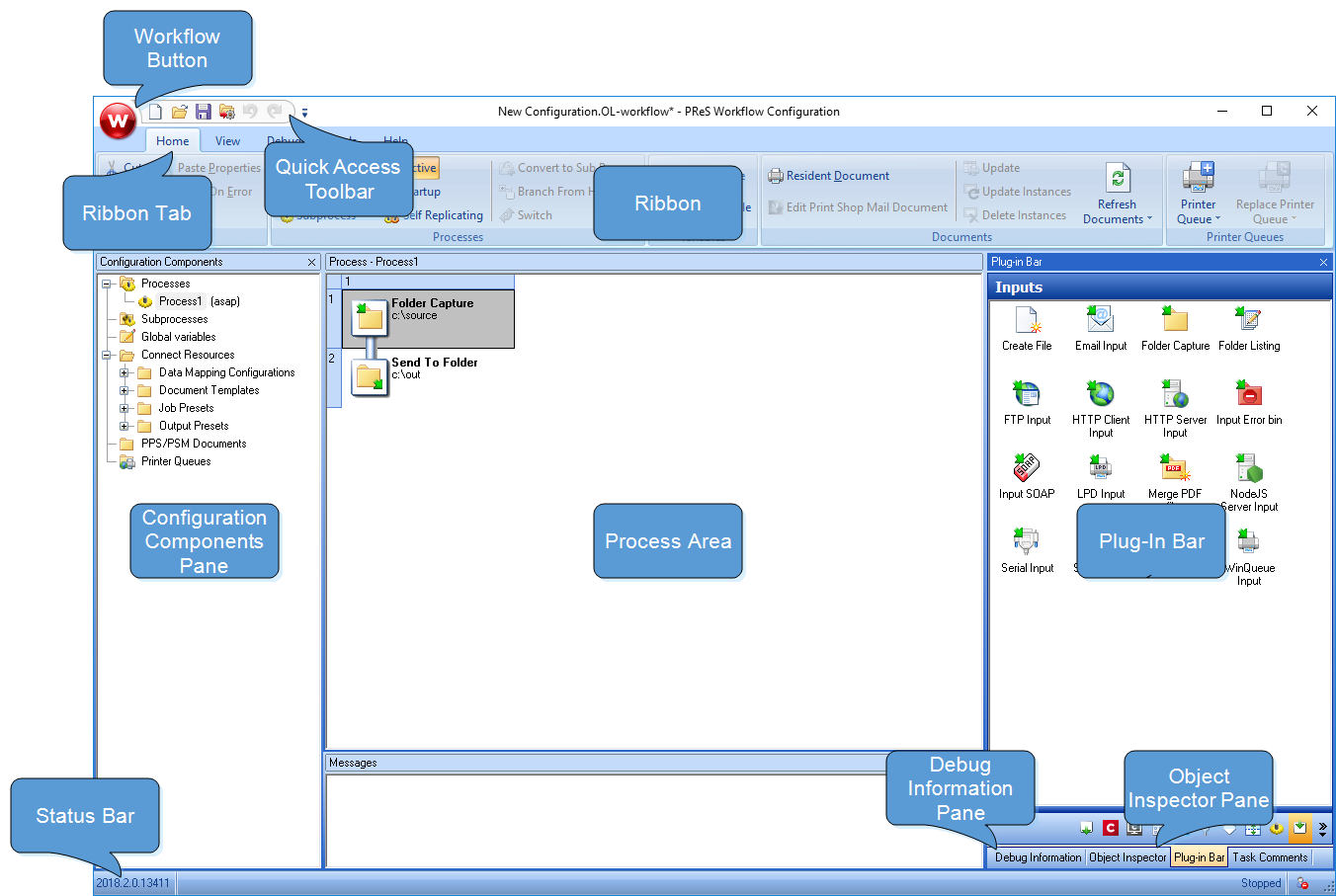Click the user status icon in status bar
This screenshot has width=1336, height=896.
[x=1302, y=883]
